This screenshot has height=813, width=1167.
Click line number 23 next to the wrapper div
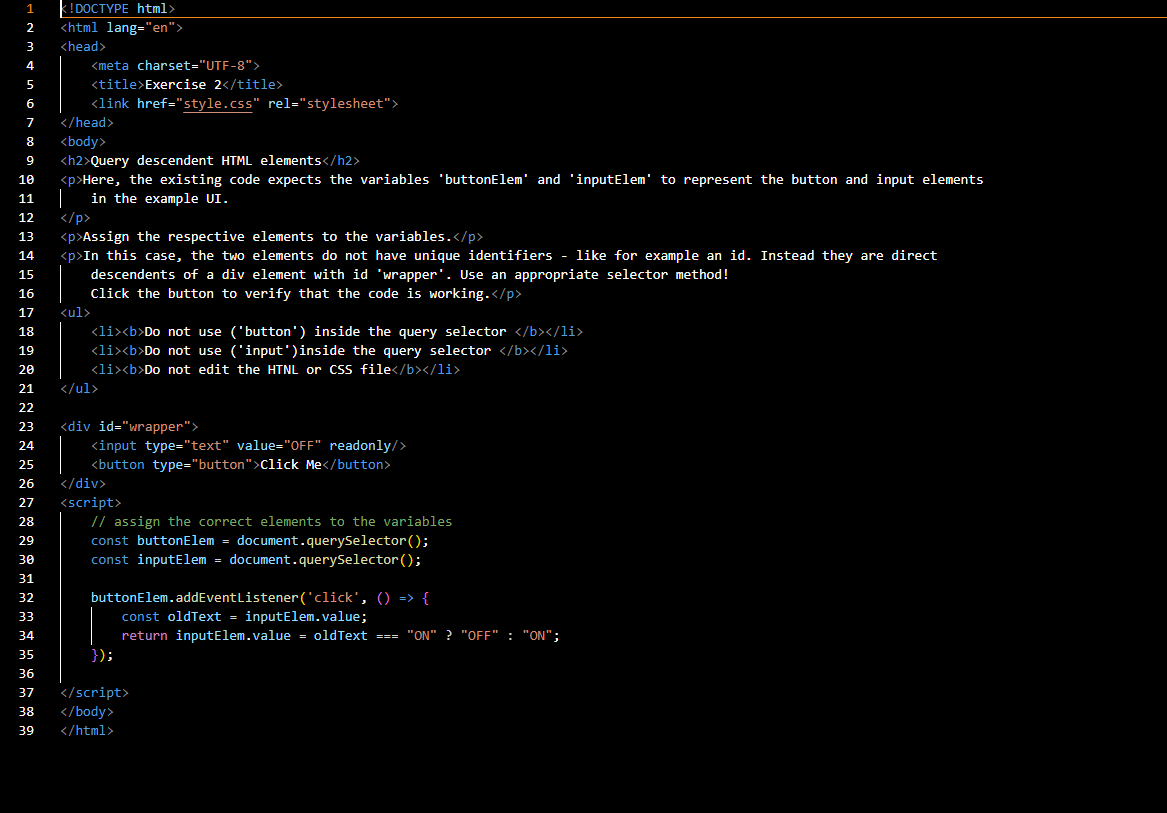pos(26,426)
